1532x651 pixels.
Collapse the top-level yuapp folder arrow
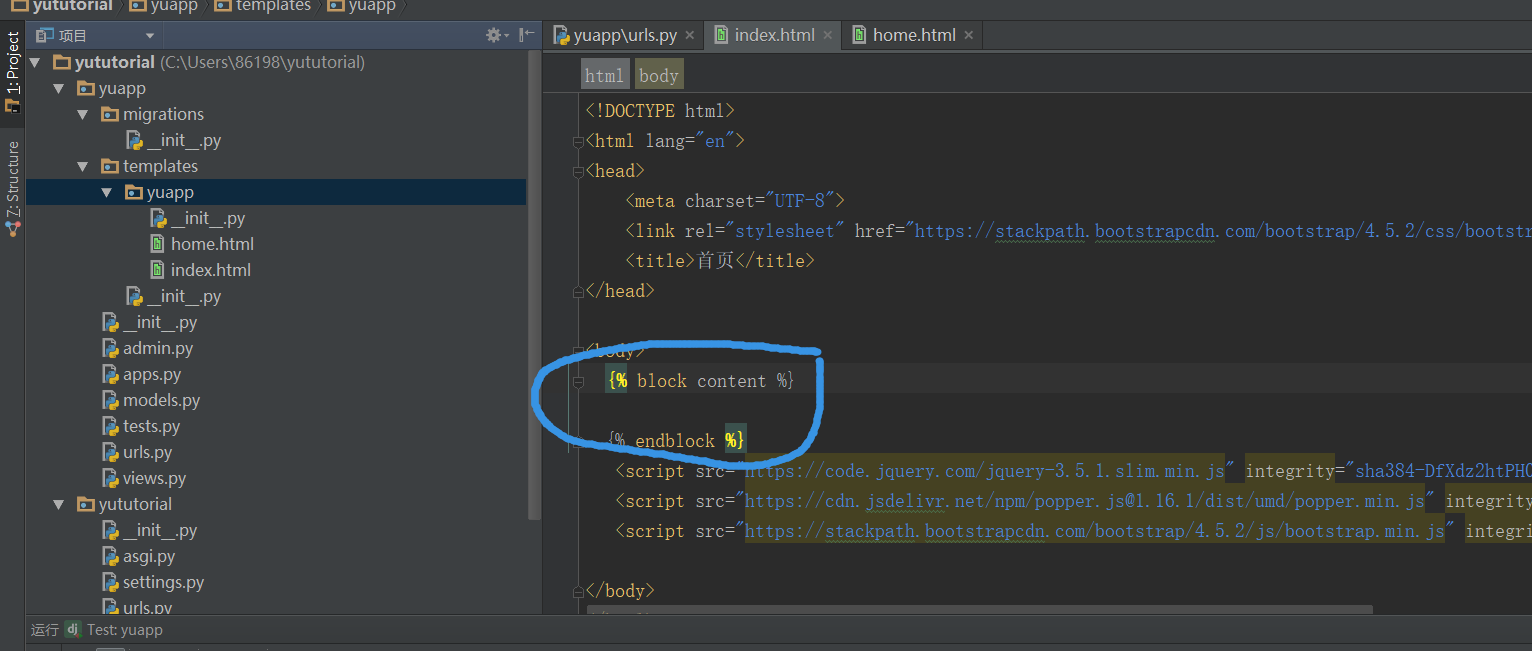pos(59,88)
